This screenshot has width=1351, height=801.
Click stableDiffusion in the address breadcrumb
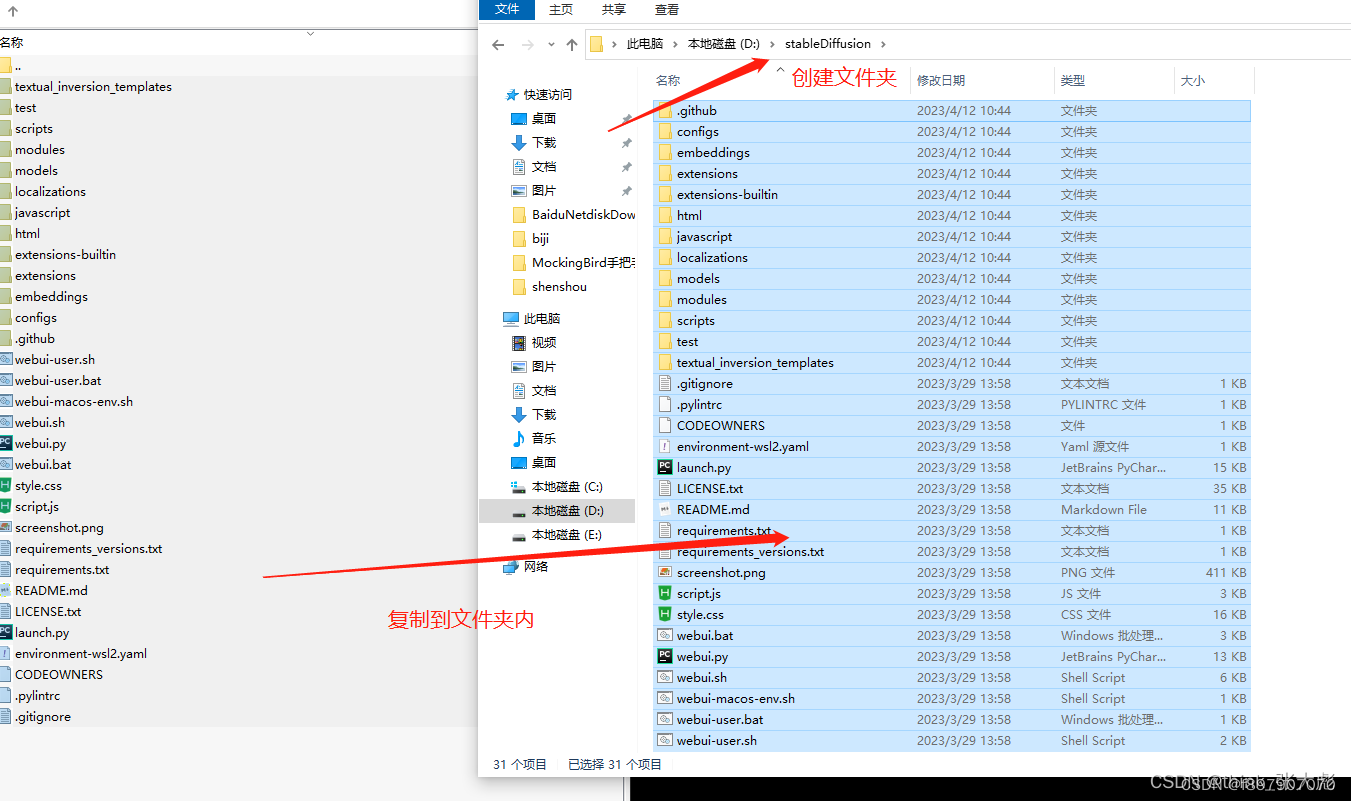pos(828,44)
